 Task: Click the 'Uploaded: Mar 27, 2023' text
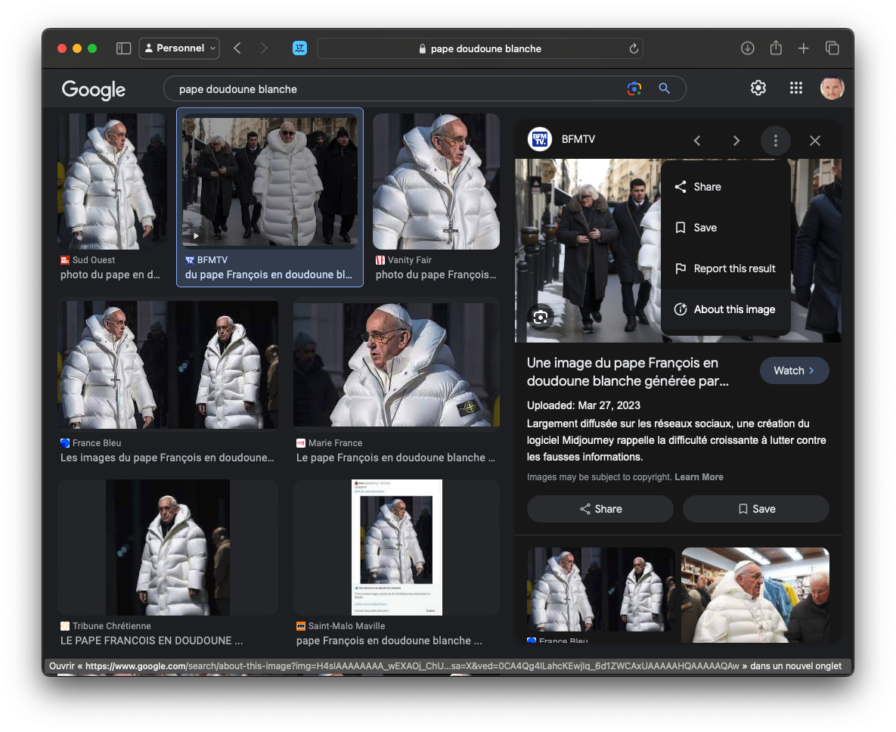click(x=583, y=405)
